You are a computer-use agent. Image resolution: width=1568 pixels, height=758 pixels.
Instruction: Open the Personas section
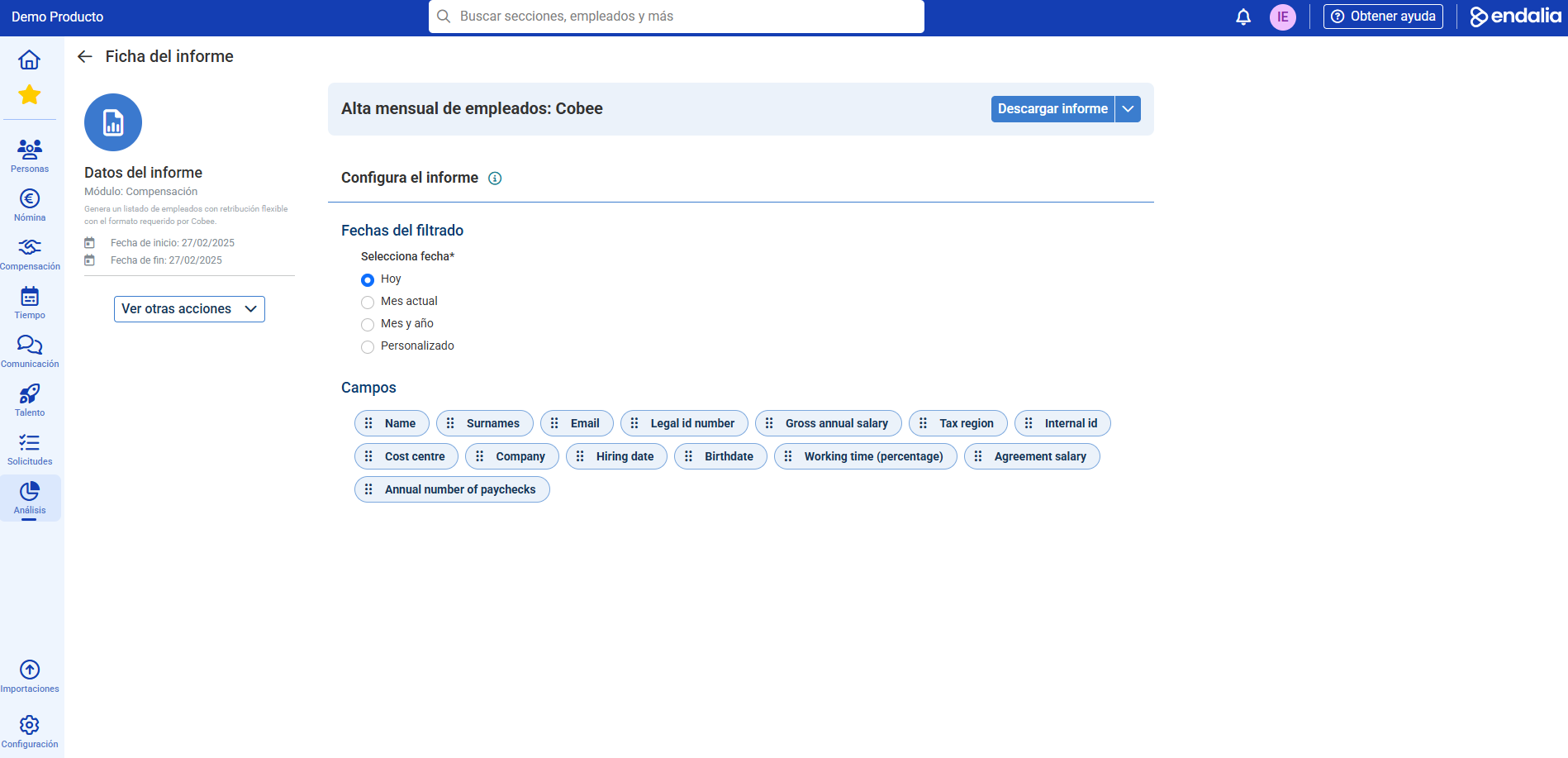click(x=30, y=156)
